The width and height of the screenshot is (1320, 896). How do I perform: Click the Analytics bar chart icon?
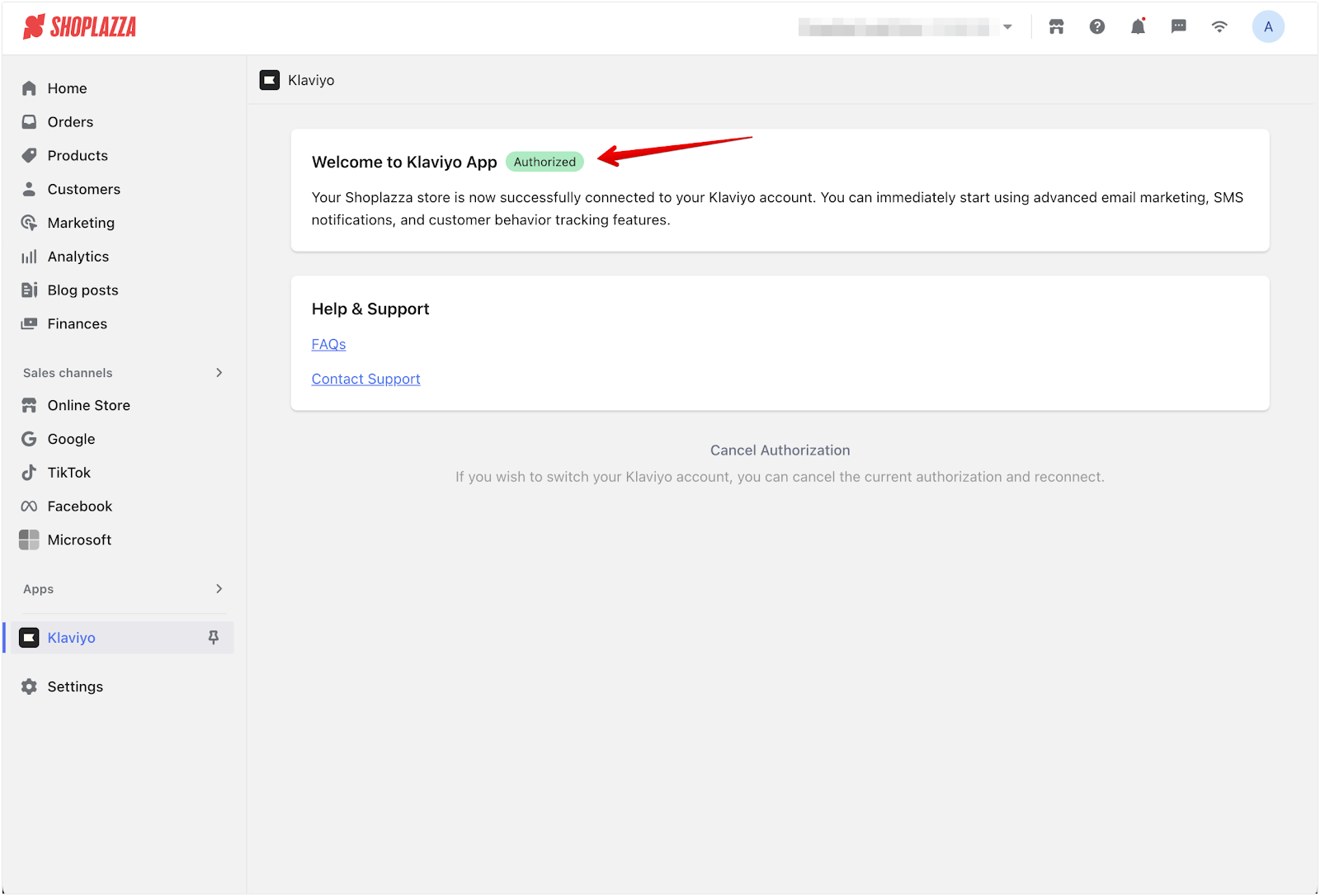point(29,257)
